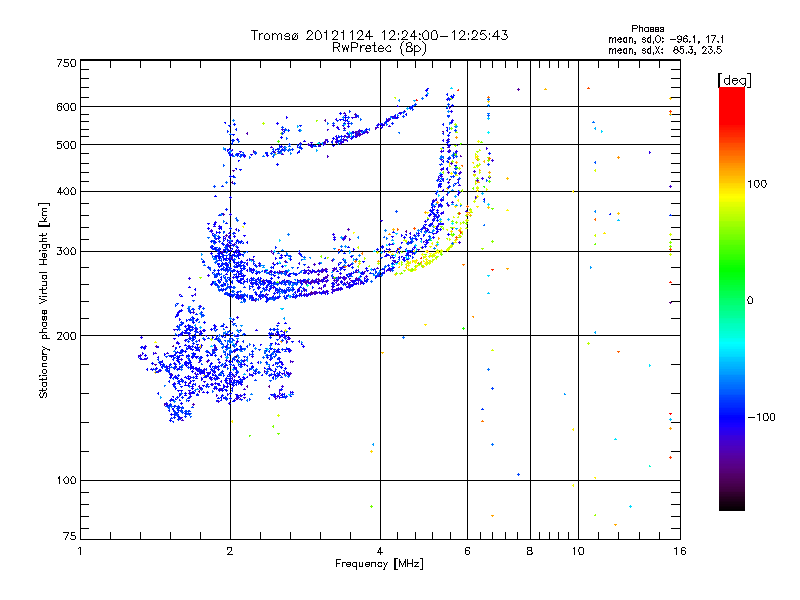800x600 pixels.
Task: Click the y-axis tick label '100'
Action: tap(66, 481)
